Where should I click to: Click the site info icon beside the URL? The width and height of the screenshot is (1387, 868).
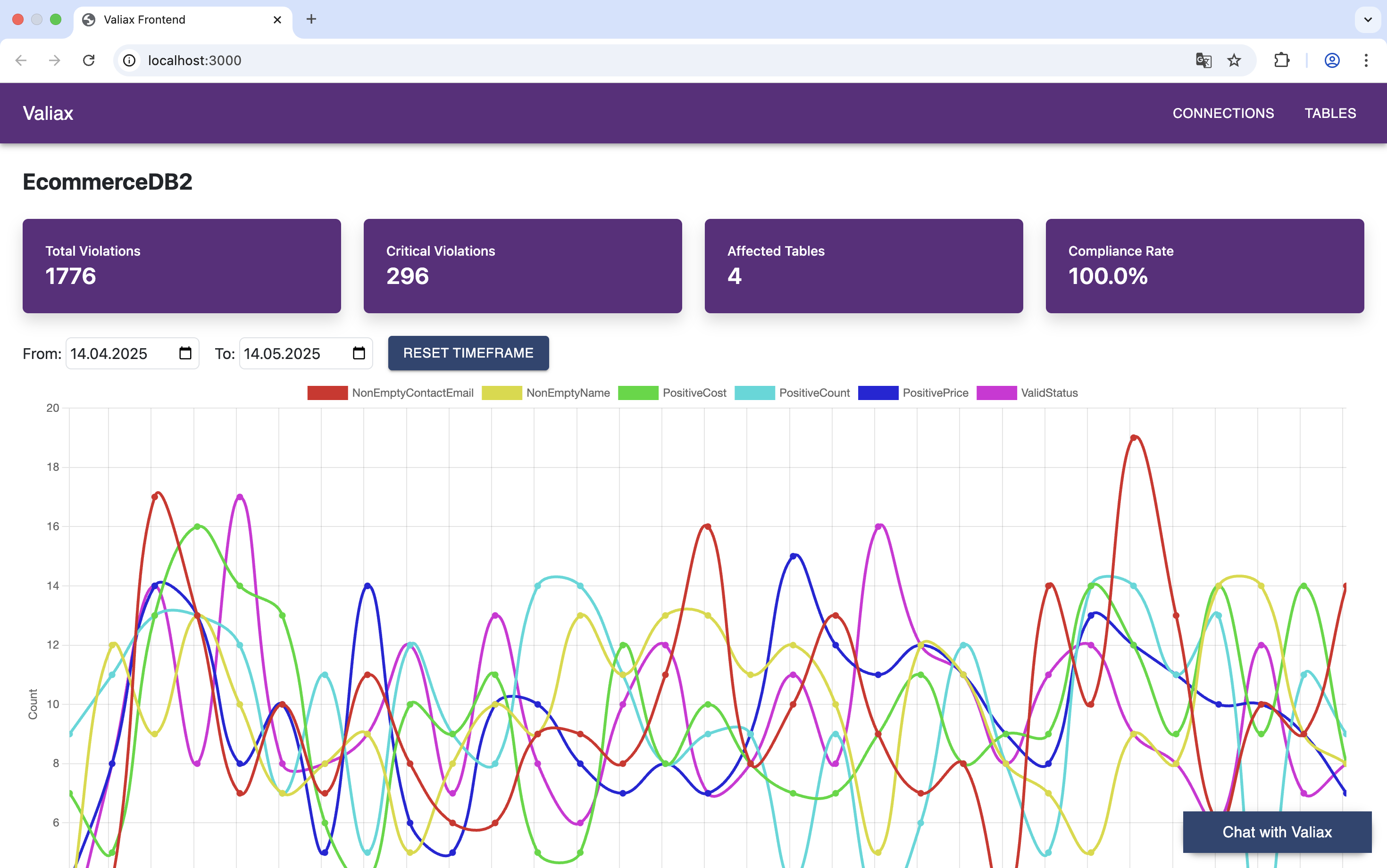pyautogui.click(x=129, y=60)
